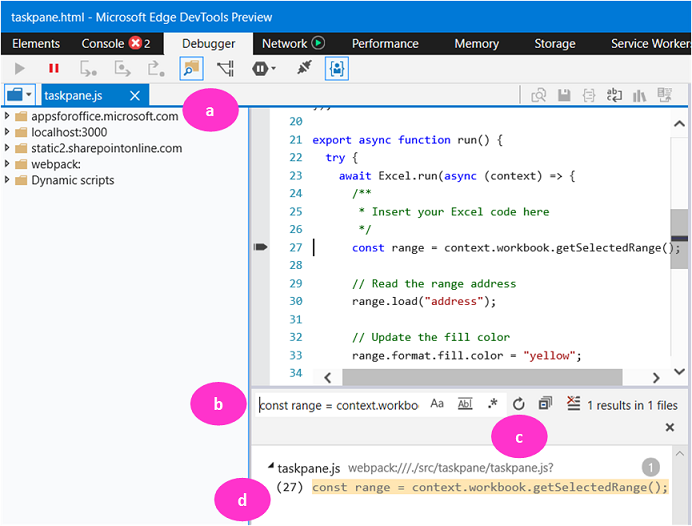Click the refresh search results icon
Screen dimensions: 692x526
pyautogui.click(x=519, y=403)
